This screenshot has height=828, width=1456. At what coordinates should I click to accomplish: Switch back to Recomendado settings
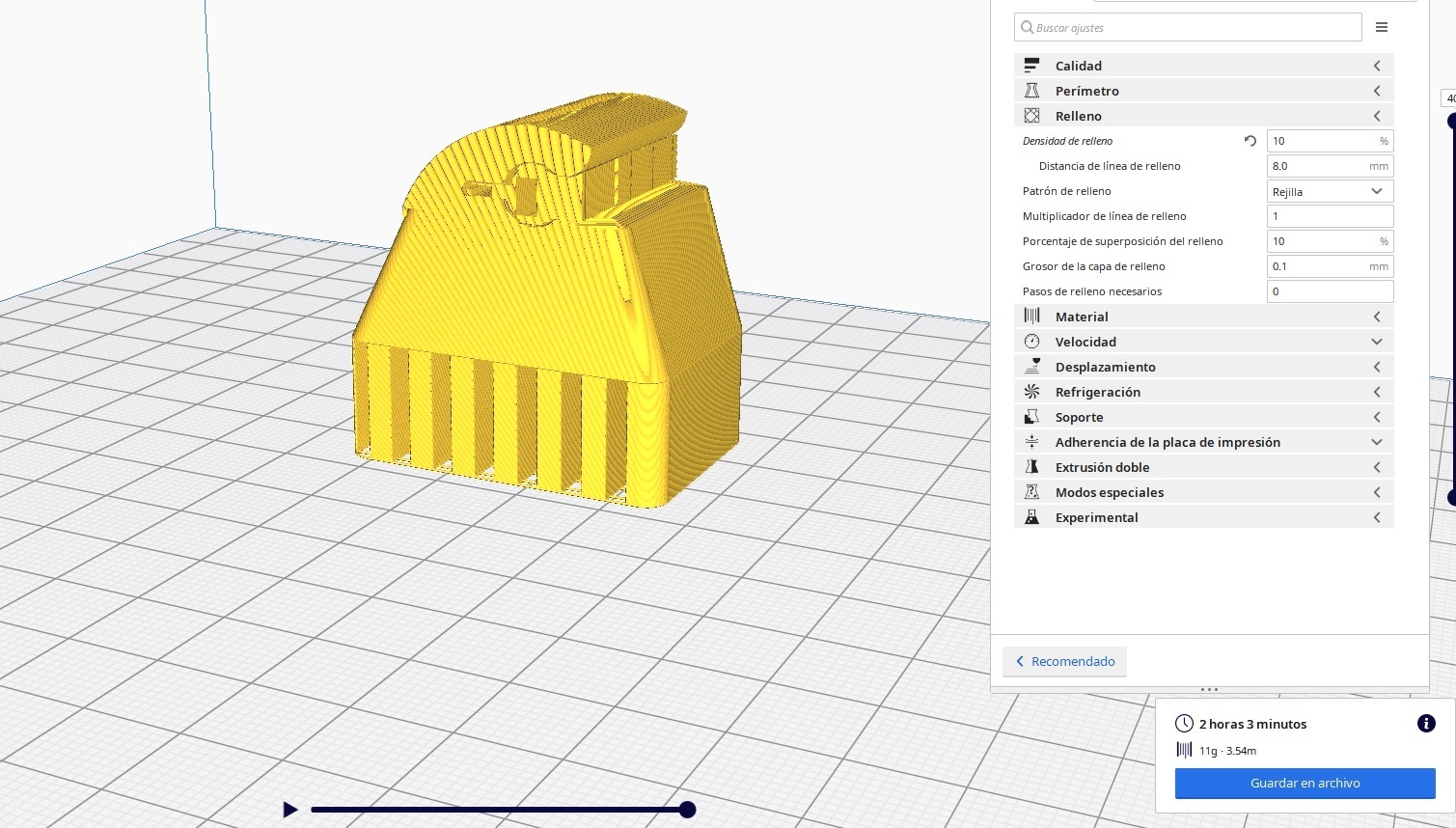pyautogui.click(x=1064, y=661)
